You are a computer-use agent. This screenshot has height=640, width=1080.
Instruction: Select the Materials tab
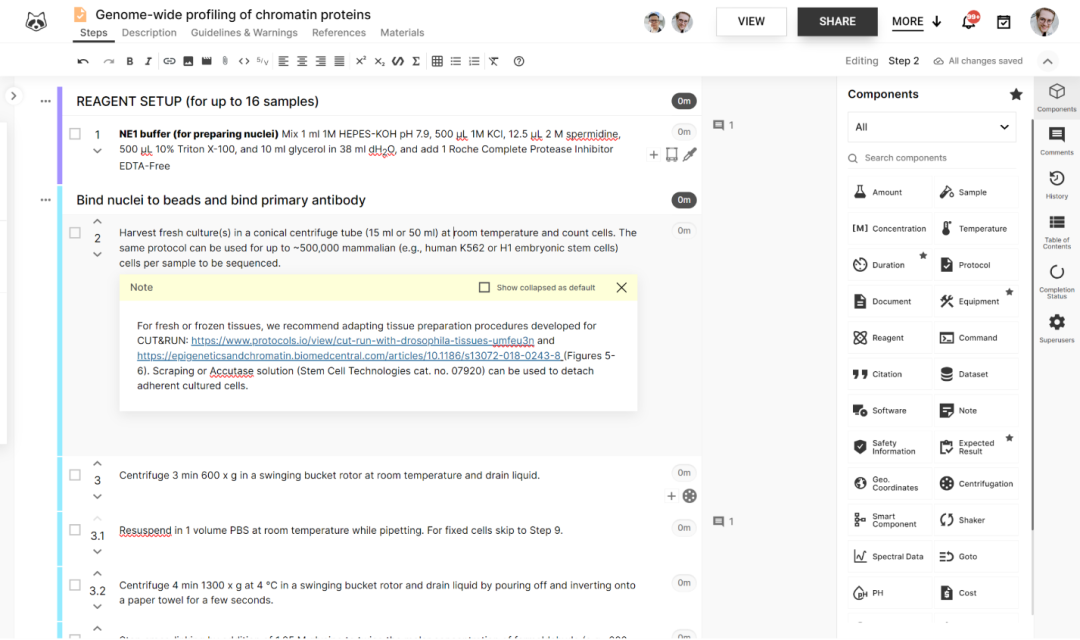(x=402, y=32)
